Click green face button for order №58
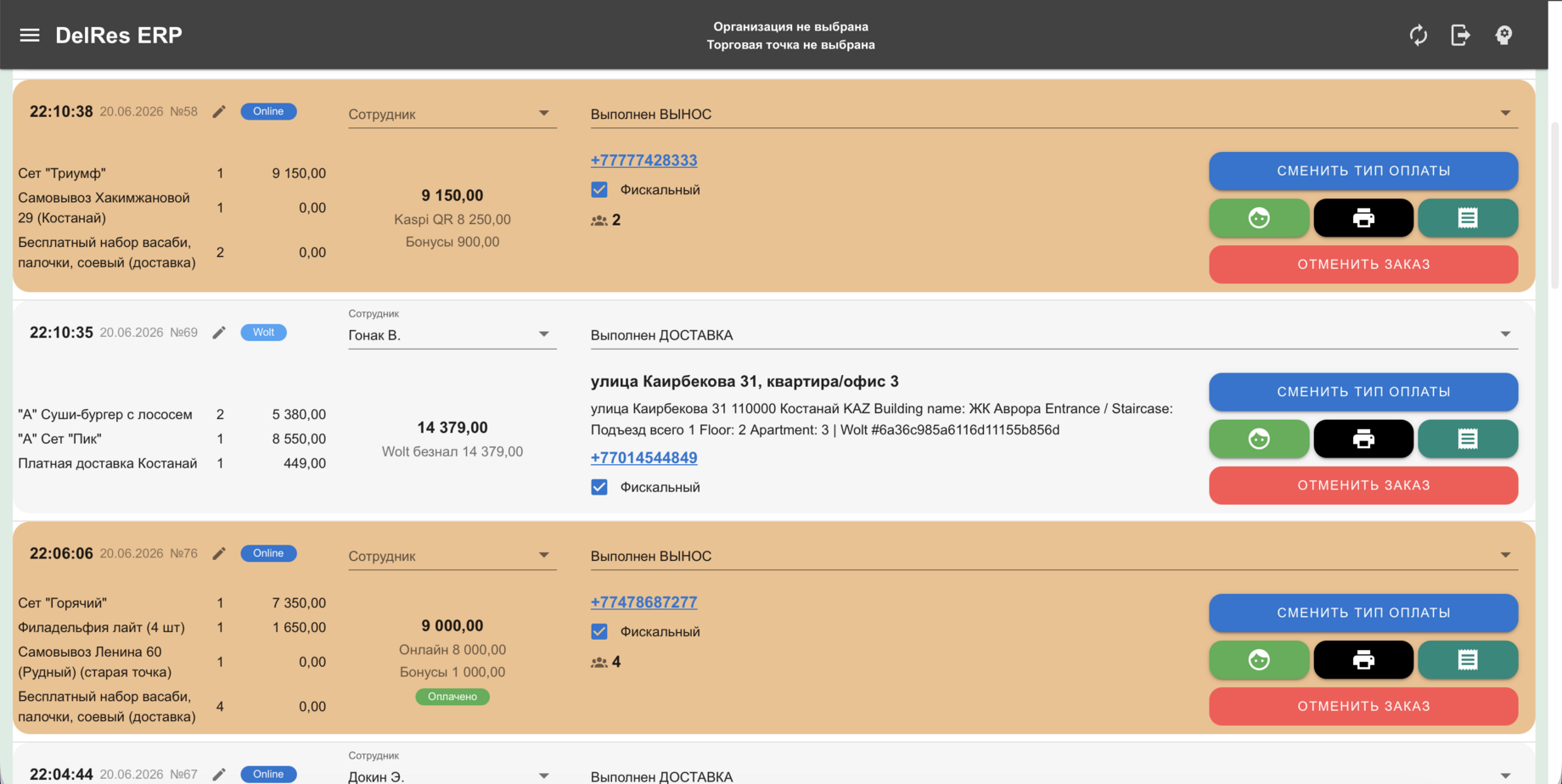The width and height of the screenshot is (1562, 784). [x=1259, y=218]
